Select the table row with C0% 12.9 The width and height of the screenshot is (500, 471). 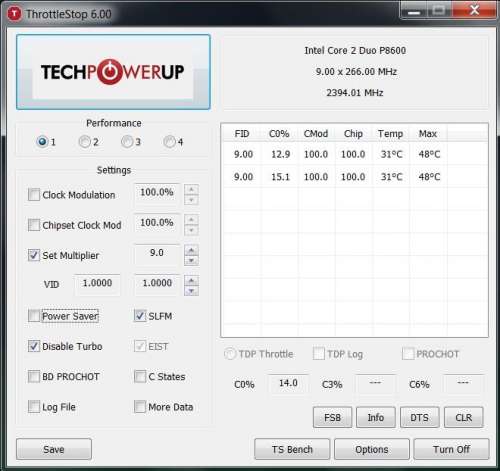pyautogui.click(x=354, y=154)
